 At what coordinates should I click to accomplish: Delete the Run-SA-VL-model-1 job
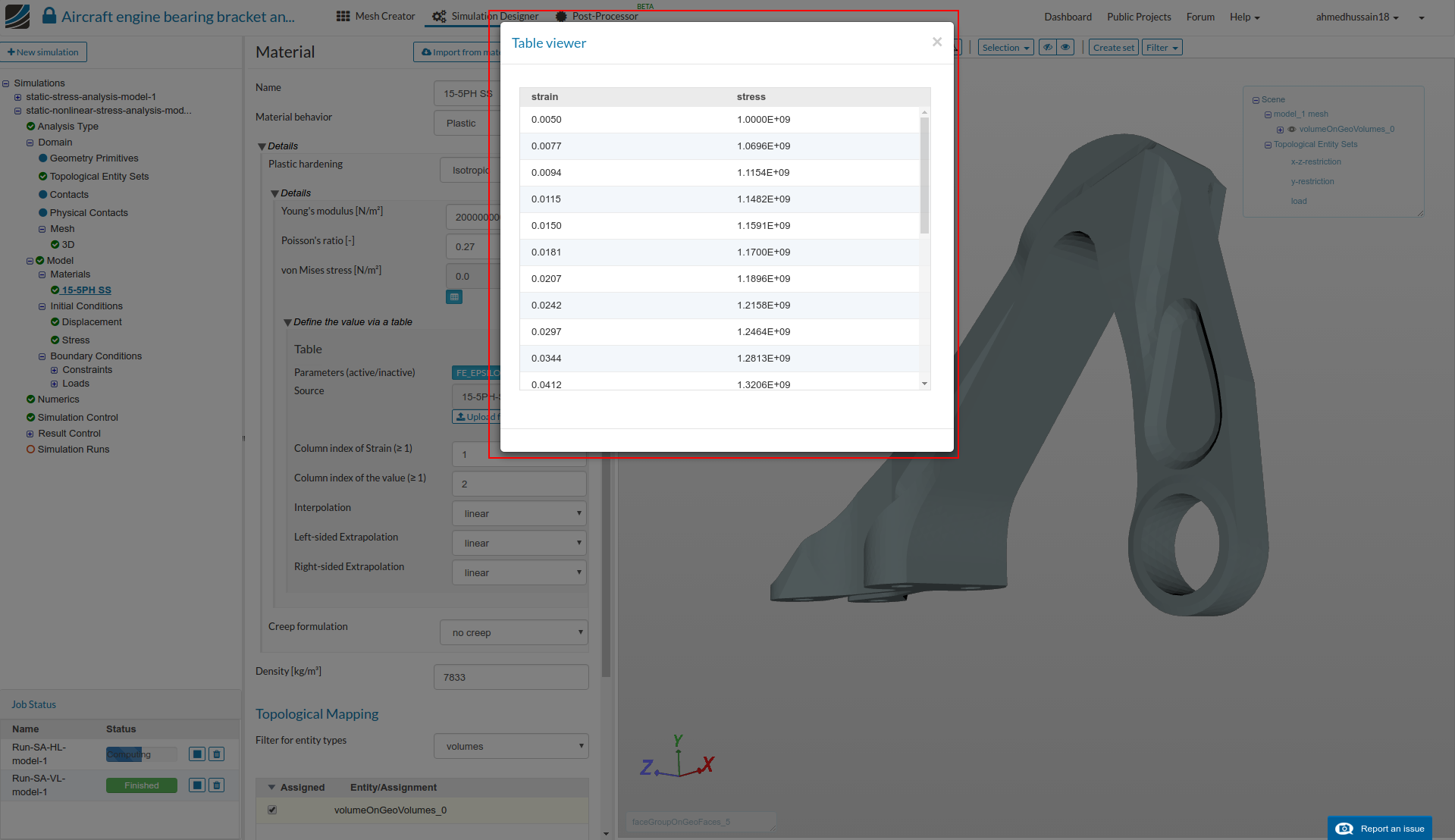pos(217,785)
